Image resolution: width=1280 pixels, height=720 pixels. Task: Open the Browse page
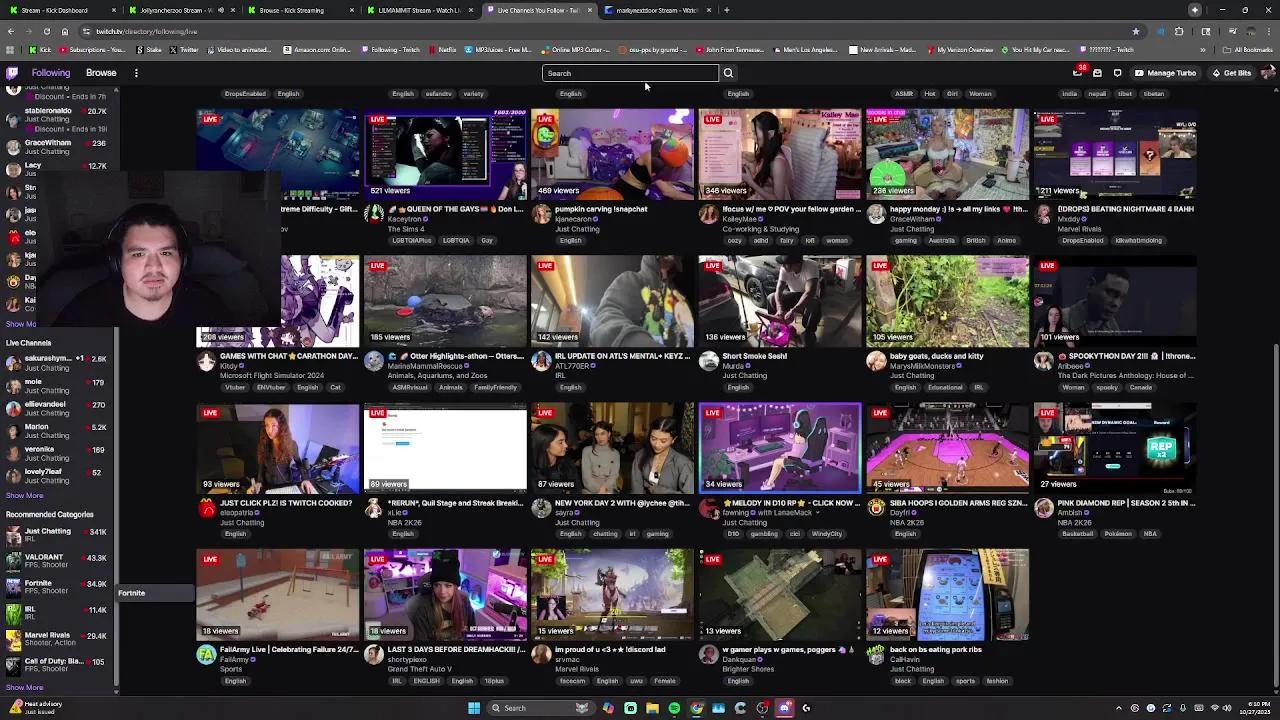coord(101,73)
